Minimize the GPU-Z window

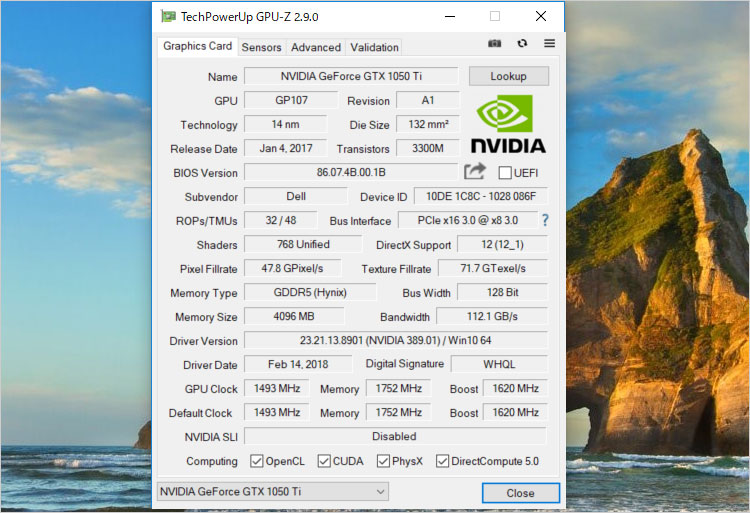click(450, 17)
